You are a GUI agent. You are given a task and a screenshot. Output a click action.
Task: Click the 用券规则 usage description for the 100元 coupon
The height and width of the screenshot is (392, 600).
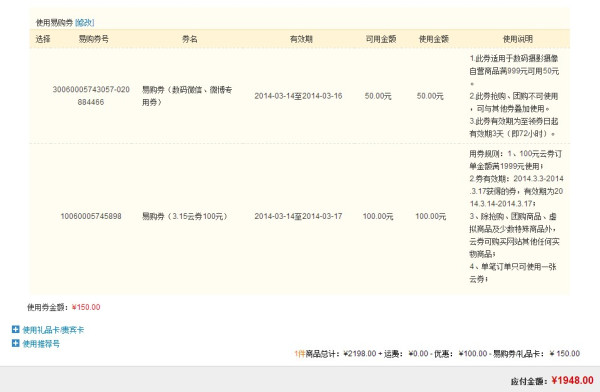click(x=516, y=216)
